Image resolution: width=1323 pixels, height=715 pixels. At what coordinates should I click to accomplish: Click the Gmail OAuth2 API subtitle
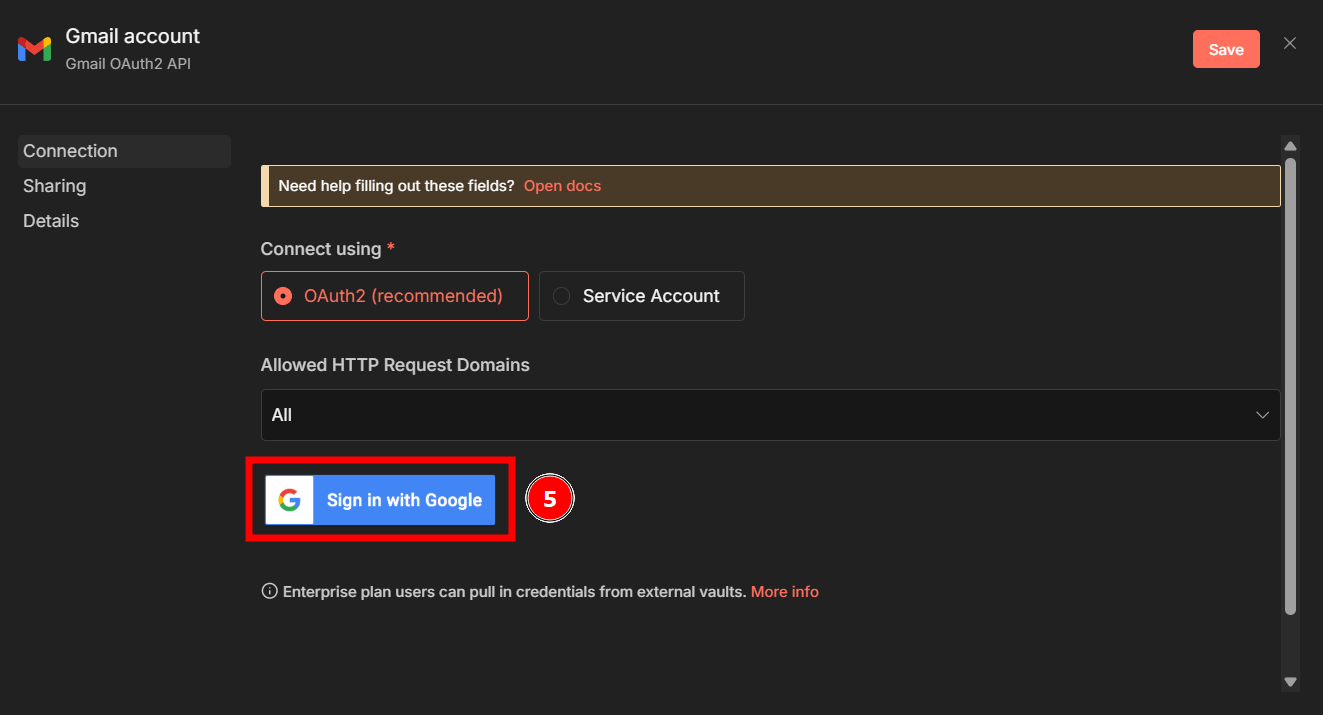[x=128, y=64]
